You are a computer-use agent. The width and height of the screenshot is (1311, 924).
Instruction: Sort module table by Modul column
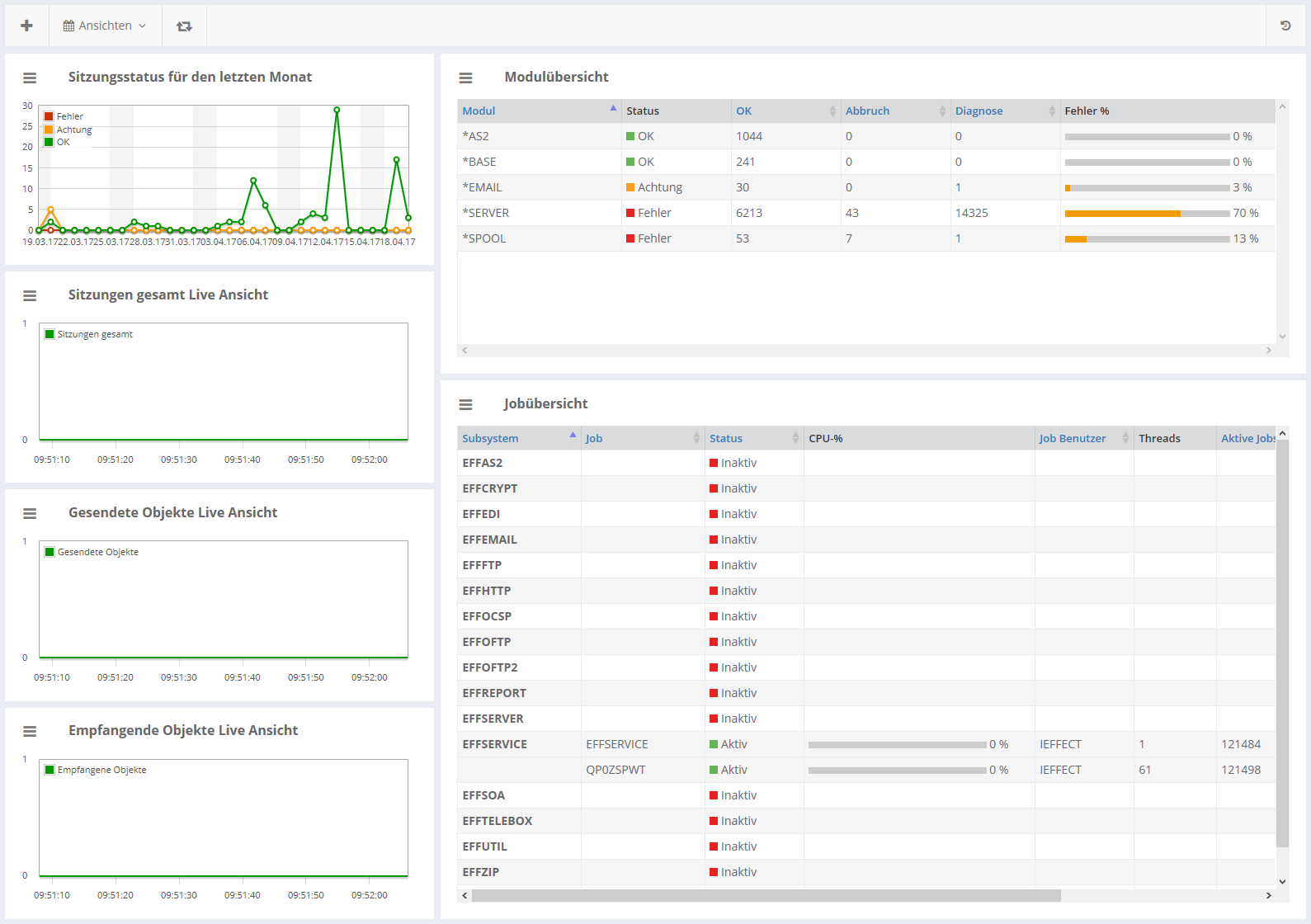[479, 111]
